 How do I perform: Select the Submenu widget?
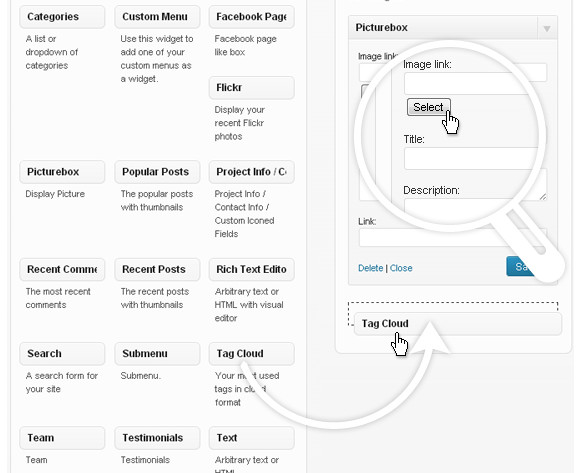click(157, 353)
